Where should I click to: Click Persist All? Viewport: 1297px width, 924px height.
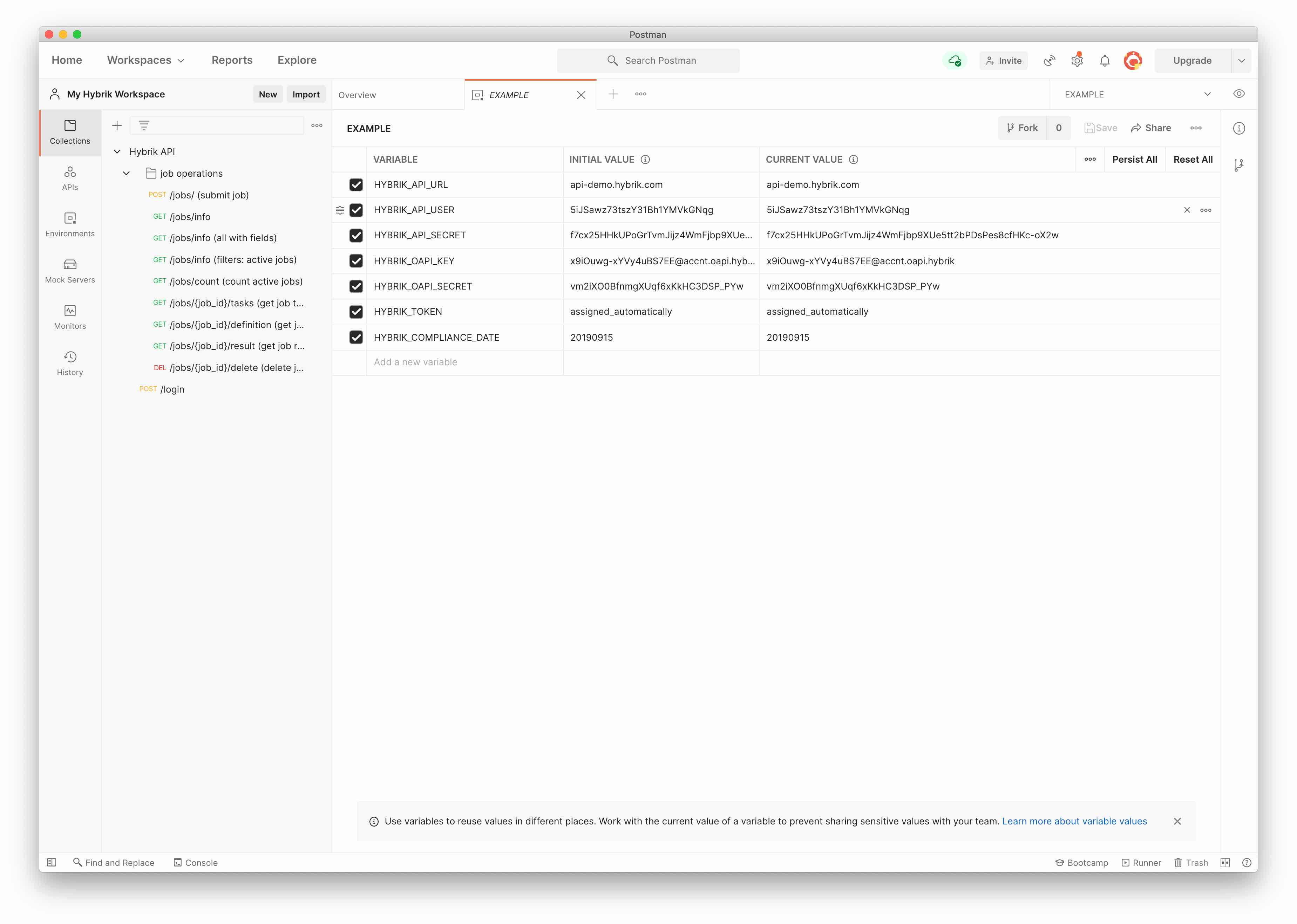click(x=1134, y=159)
